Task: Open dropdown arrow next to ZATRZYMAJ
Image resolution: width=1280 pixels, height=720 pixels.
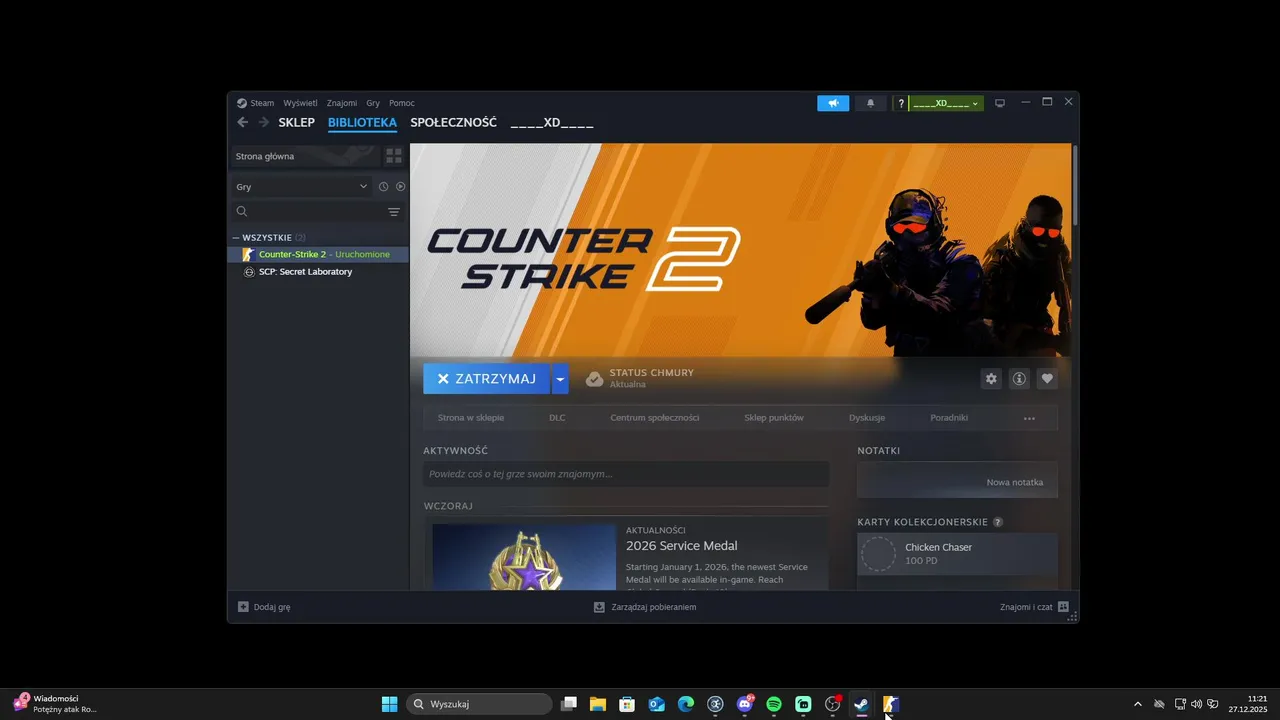Action: click(x=560, y=379)
